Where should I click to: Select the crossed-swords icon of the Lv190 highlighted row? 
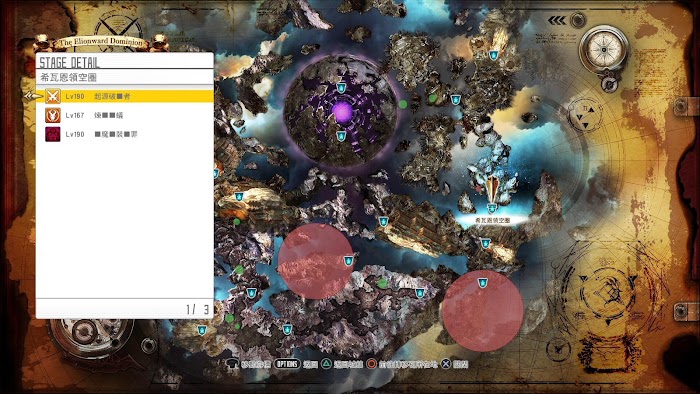tap(53, 96)
